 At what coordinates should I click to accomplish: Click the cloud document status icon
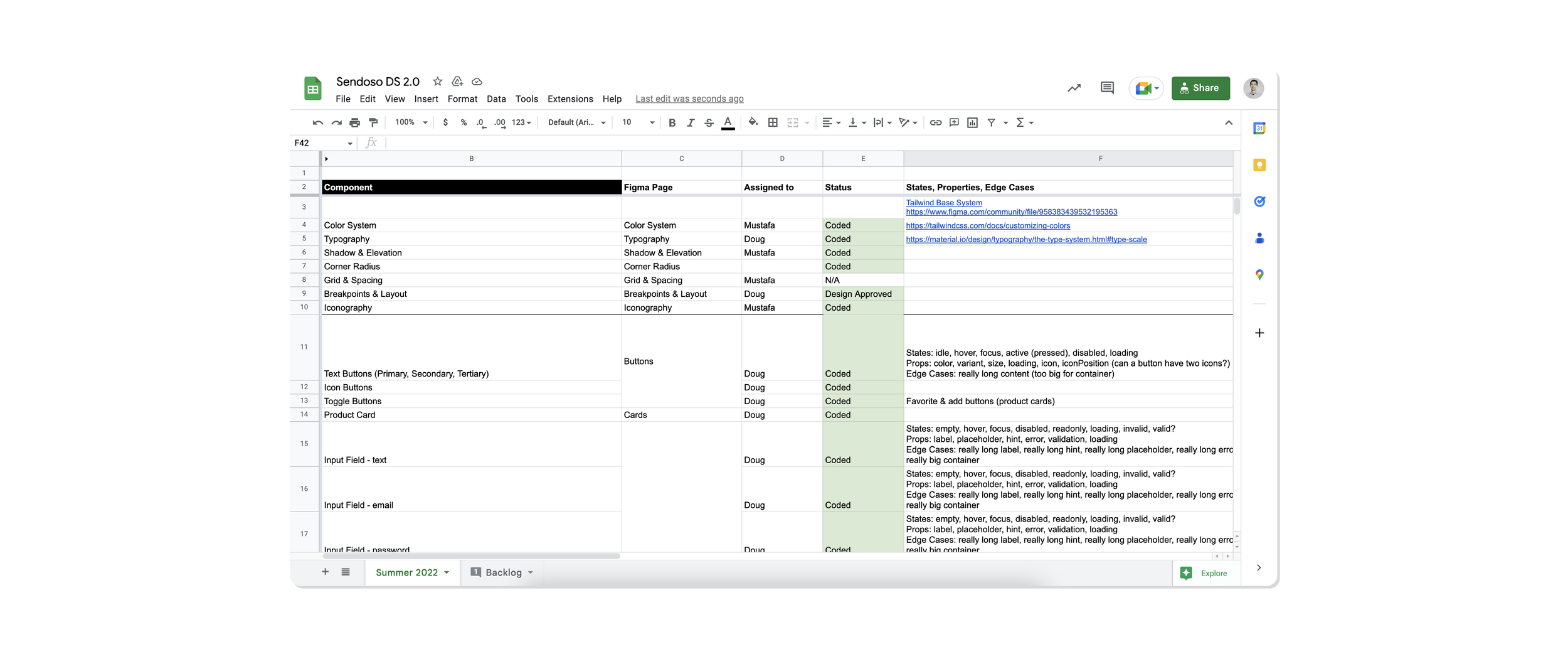point(477,82)
